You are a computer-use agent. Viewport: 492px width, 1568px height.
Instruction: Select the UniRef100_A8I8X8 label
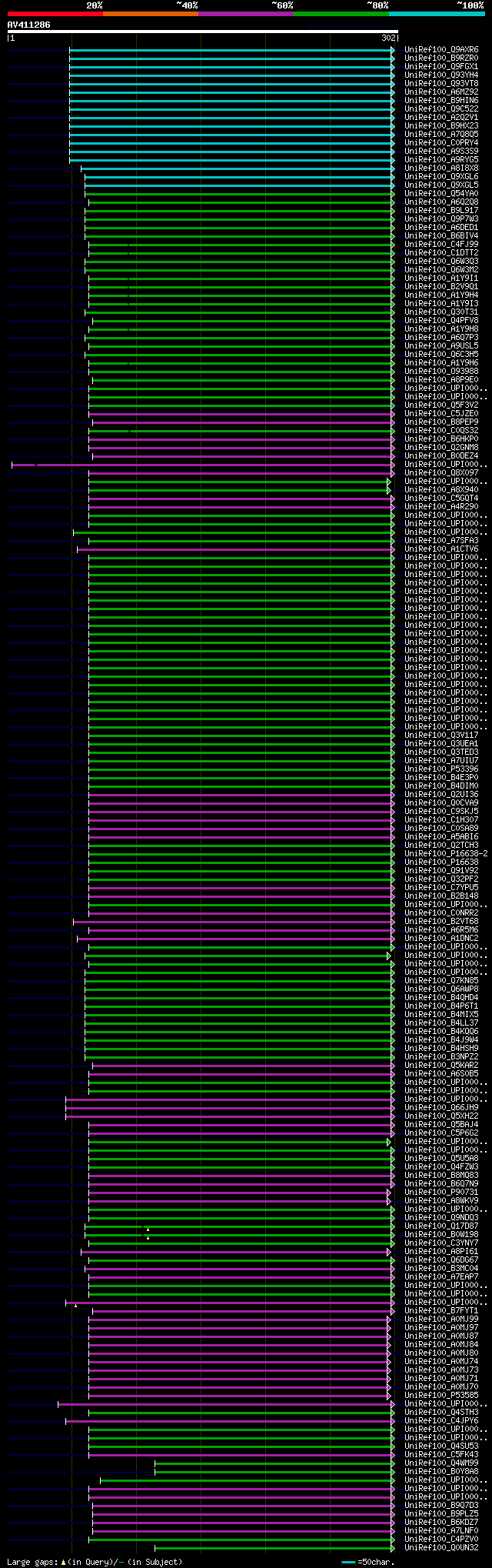(441, 168)
